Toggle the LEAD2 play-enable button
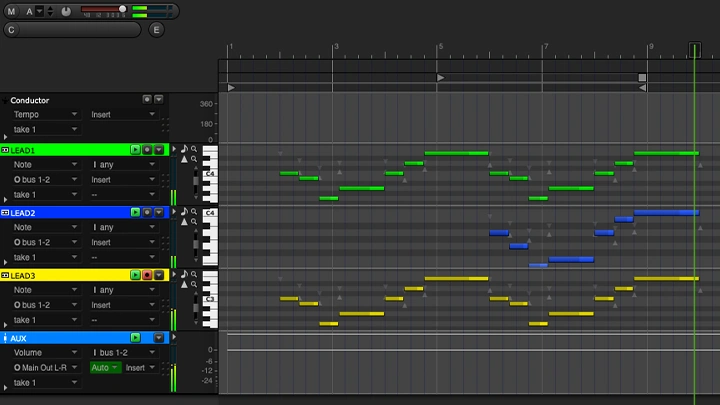The height and width of the screenshot is (405, 720). [135, 212]
